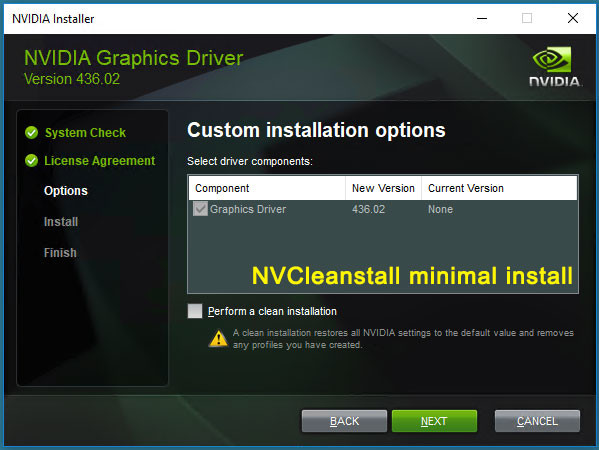Click the License Agreement green checkmark icon
Image resolution: width=599 pixels, height=450 pixels.
click(x=31, y=161)
